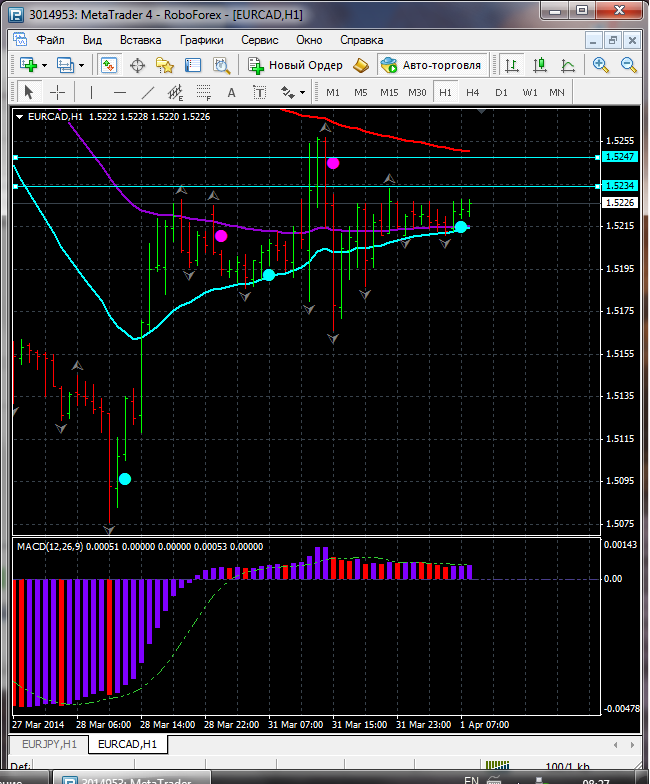Open the Profiles icon in toolbar
This screenshot has width=650, height=784.
pyautogui.click(x=65, y=65)
